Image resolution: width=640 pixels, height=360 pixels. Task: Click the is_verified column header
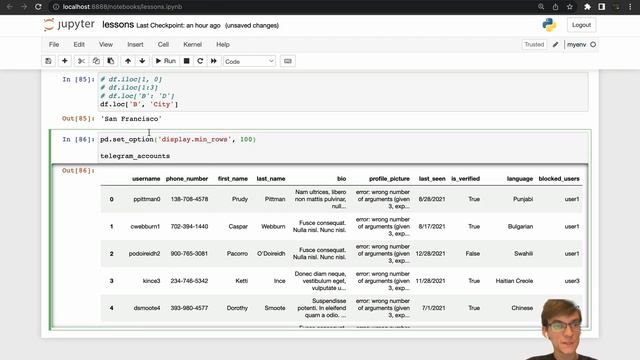[x=465, y=179]
